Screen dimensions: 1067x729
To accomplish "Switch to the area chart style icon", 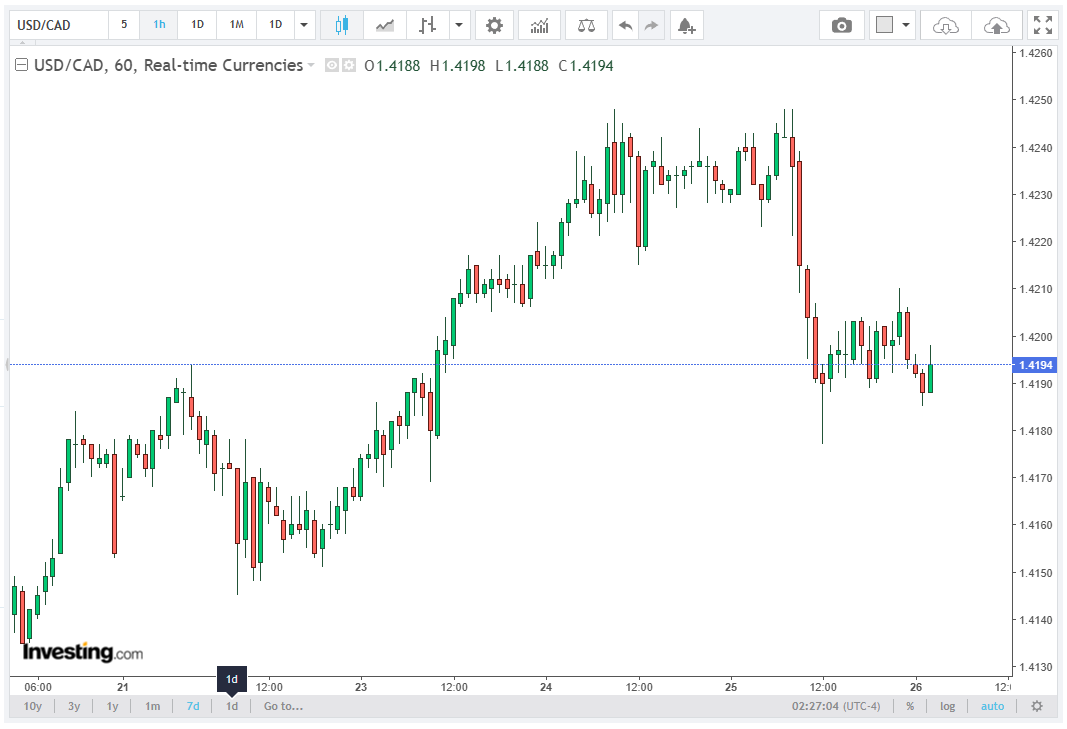I will click(384, 25).
